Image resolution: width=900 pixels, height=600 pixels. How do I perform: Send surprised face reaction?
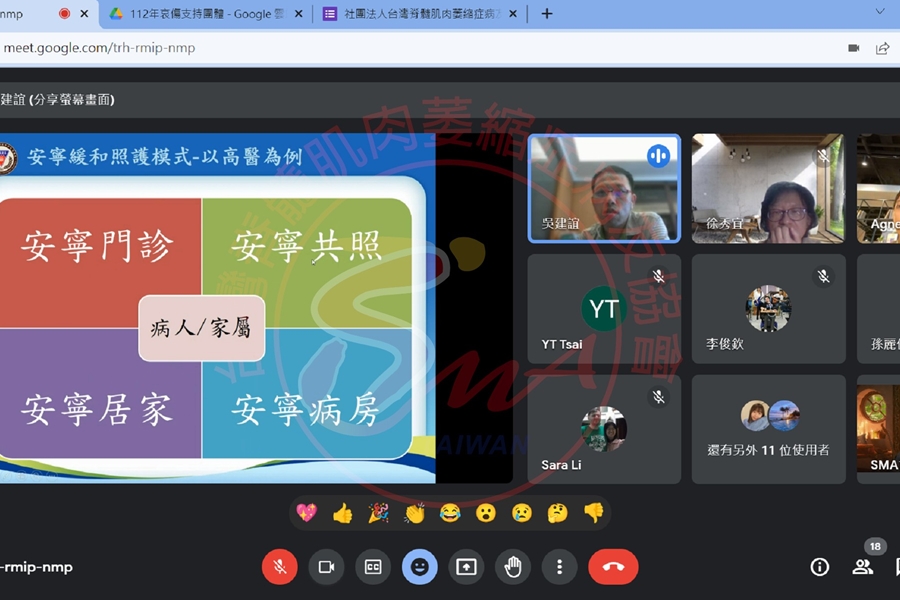pyautogui.click(x=486, y=512)
